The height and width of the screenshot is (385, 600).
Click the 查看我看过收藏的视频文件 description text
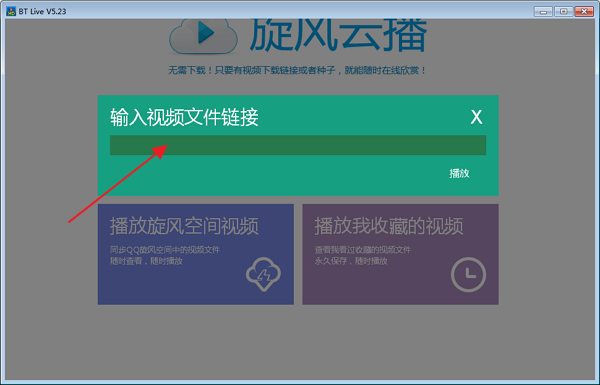pos(362,250)
